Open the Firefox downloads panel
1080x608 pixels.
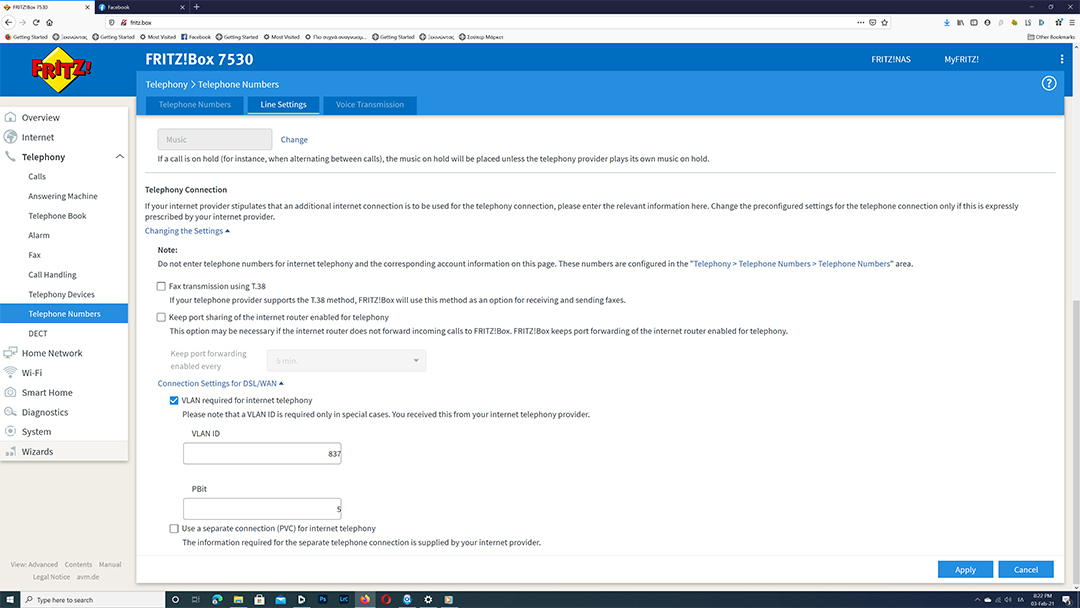pyautogui.click(x=946, y=22)
